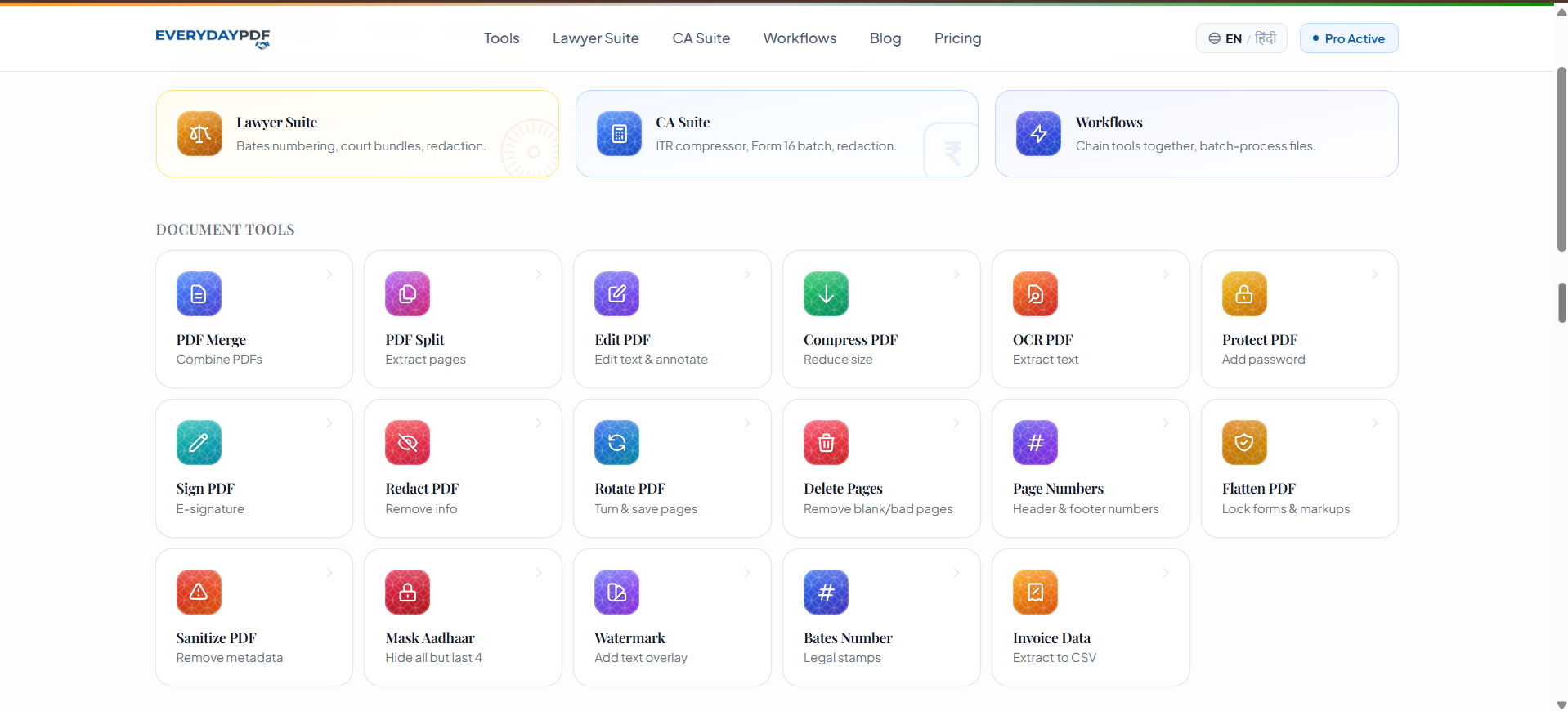
Task: Select the PDF Split icon
Action: (407, 294)
